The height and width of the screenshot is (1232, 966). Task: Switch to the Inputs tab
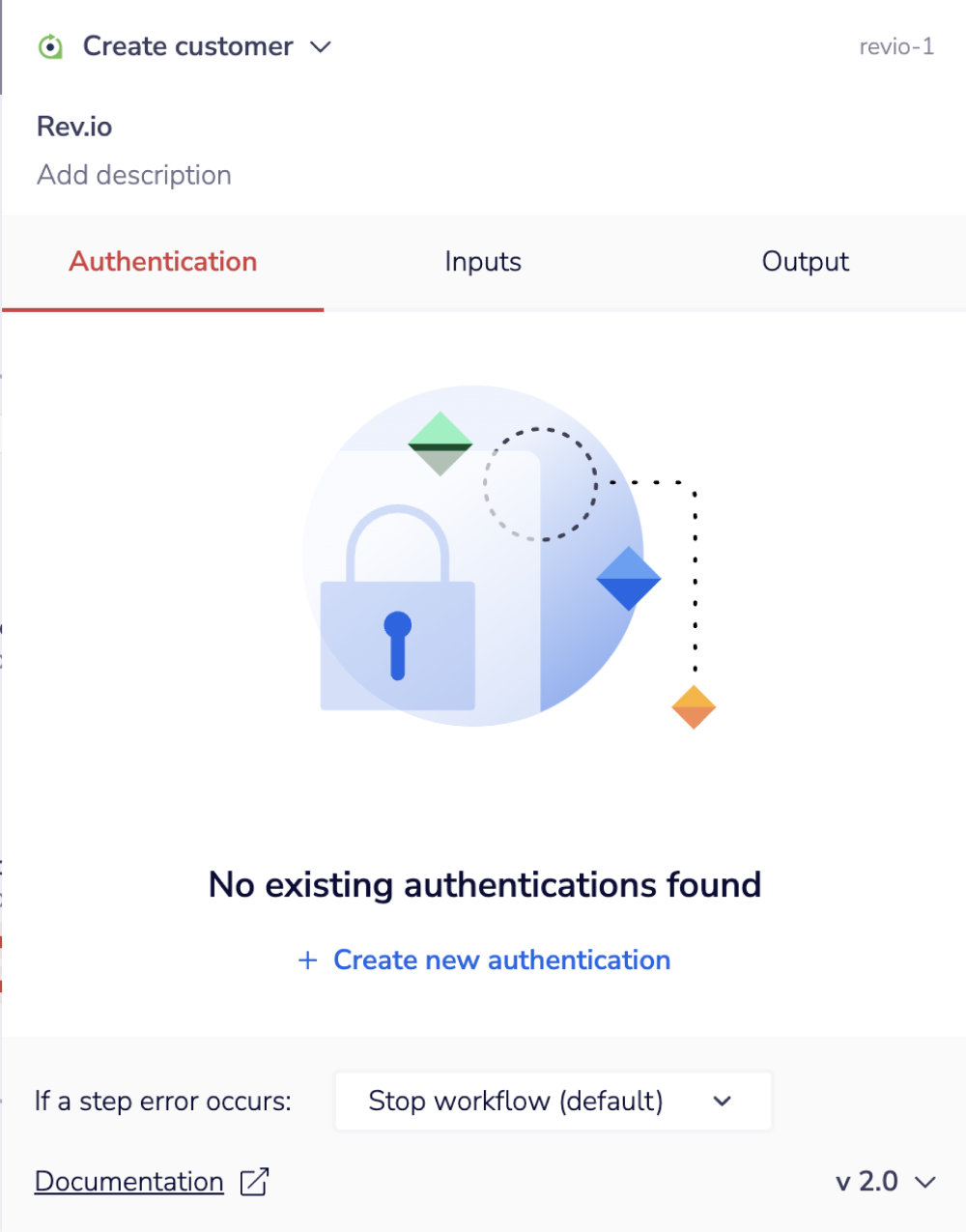coord(483,261)
